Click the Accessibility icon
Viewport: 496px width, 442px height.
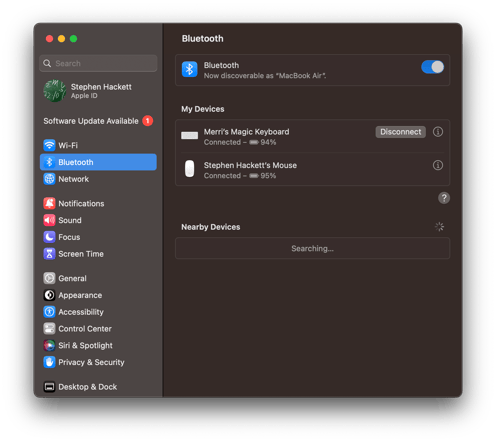pyautogui.click(x=49, y=312)
